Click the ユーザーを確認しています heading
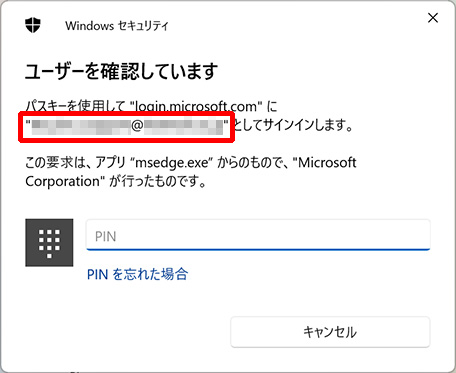The height and width of the screenshot is (373, 456). point(122,71)
